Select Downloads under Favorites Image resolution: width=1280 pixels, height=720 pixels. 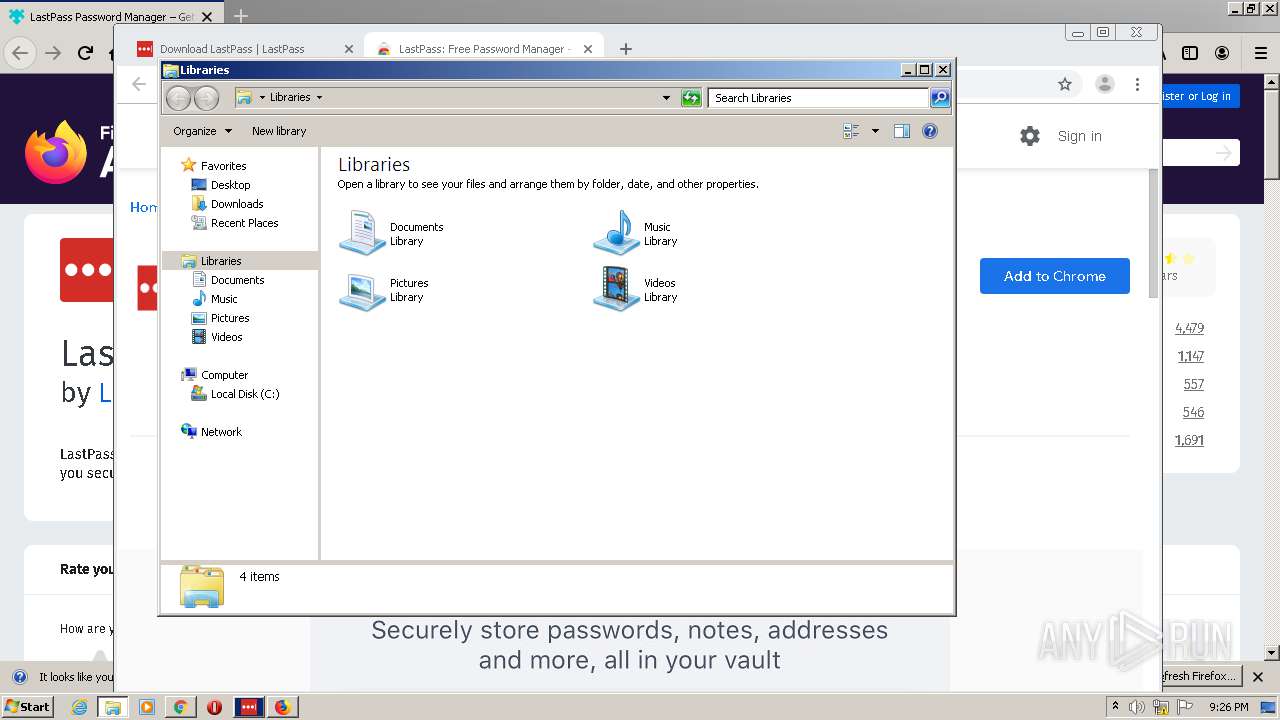(x=237, y=204)
